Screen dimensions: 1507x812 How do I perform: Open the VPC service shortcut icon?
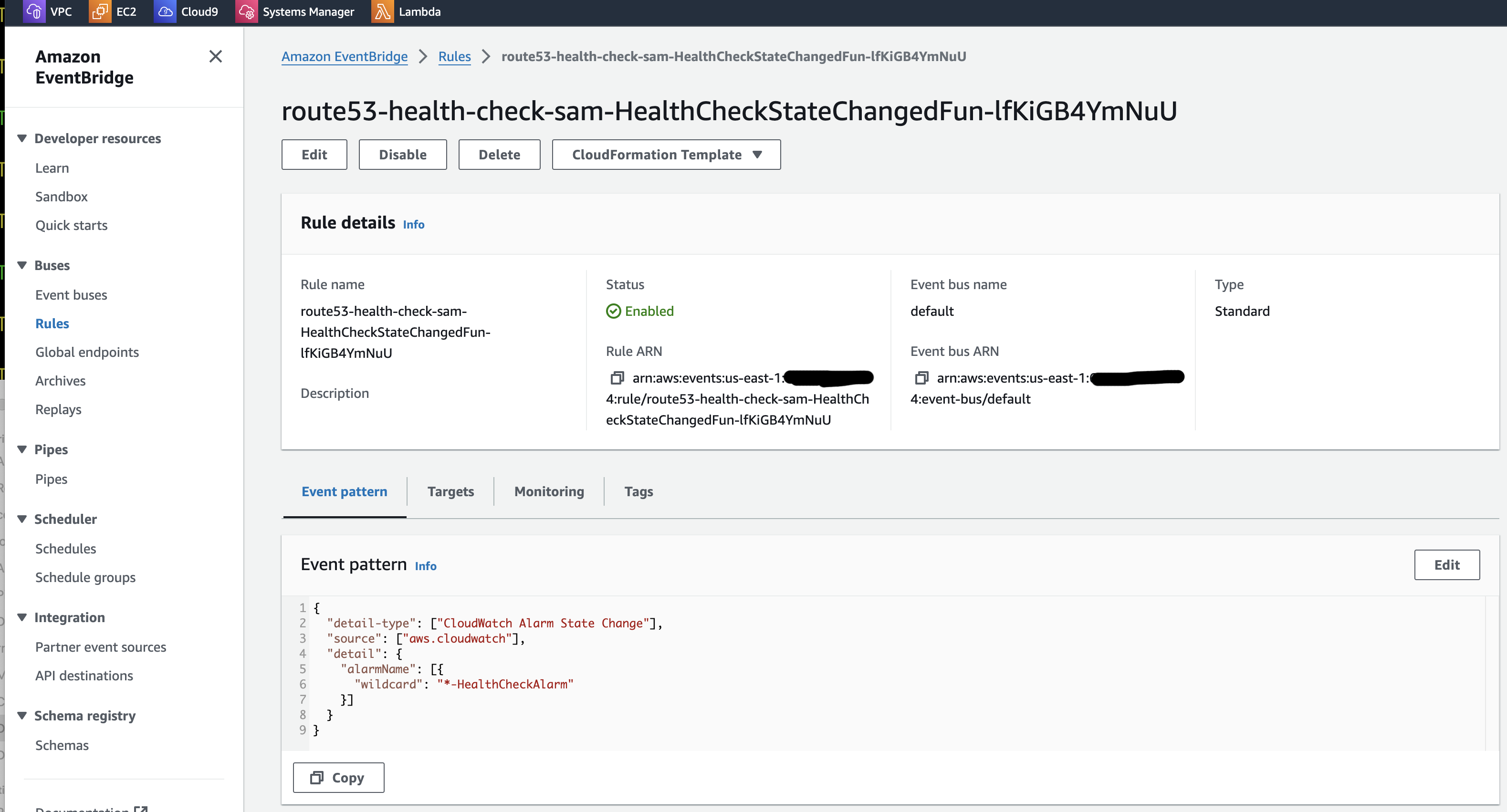coord(33,11)
